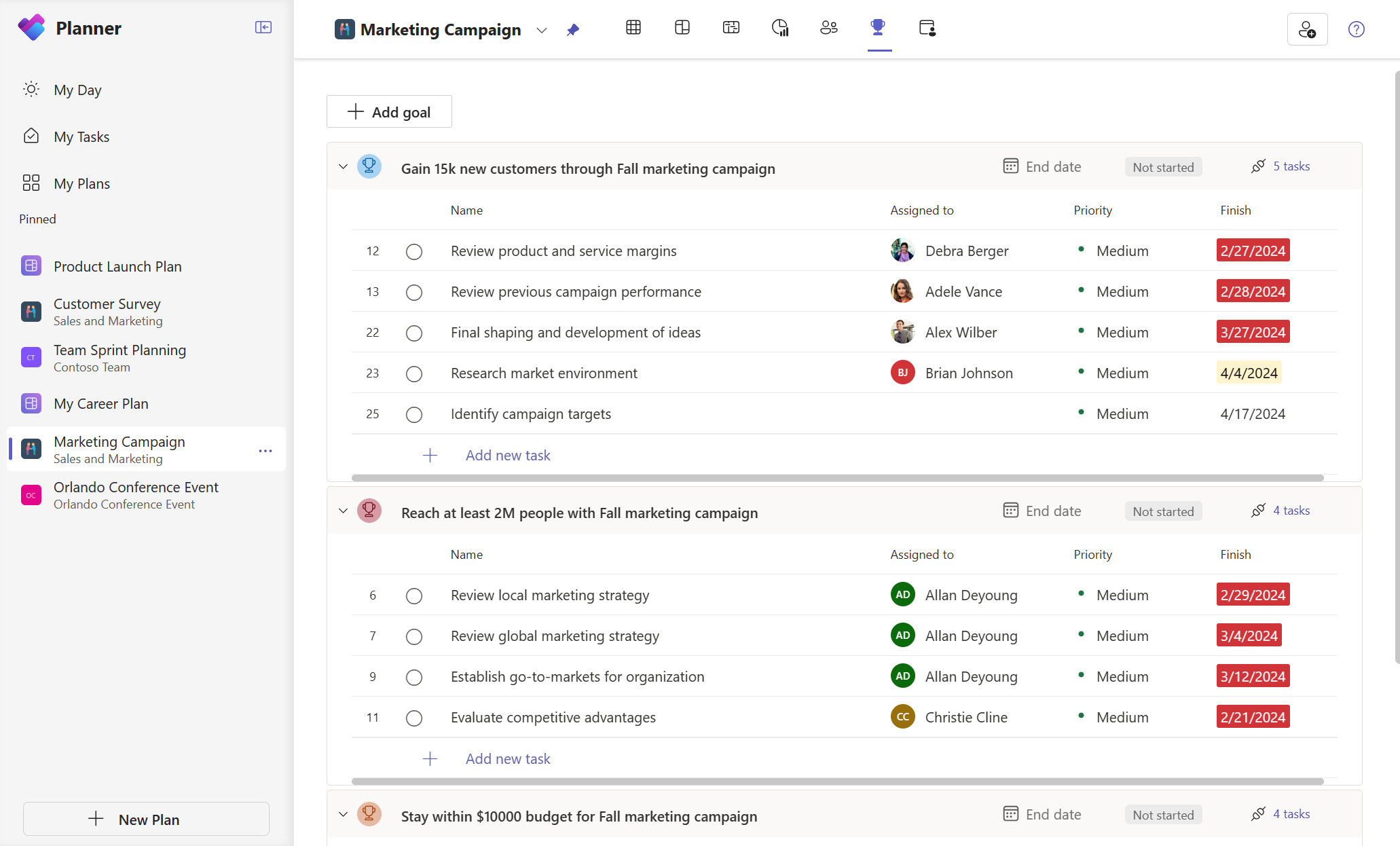Select the Board view icon
The image size is (1400, 846).
coord(684,28)
